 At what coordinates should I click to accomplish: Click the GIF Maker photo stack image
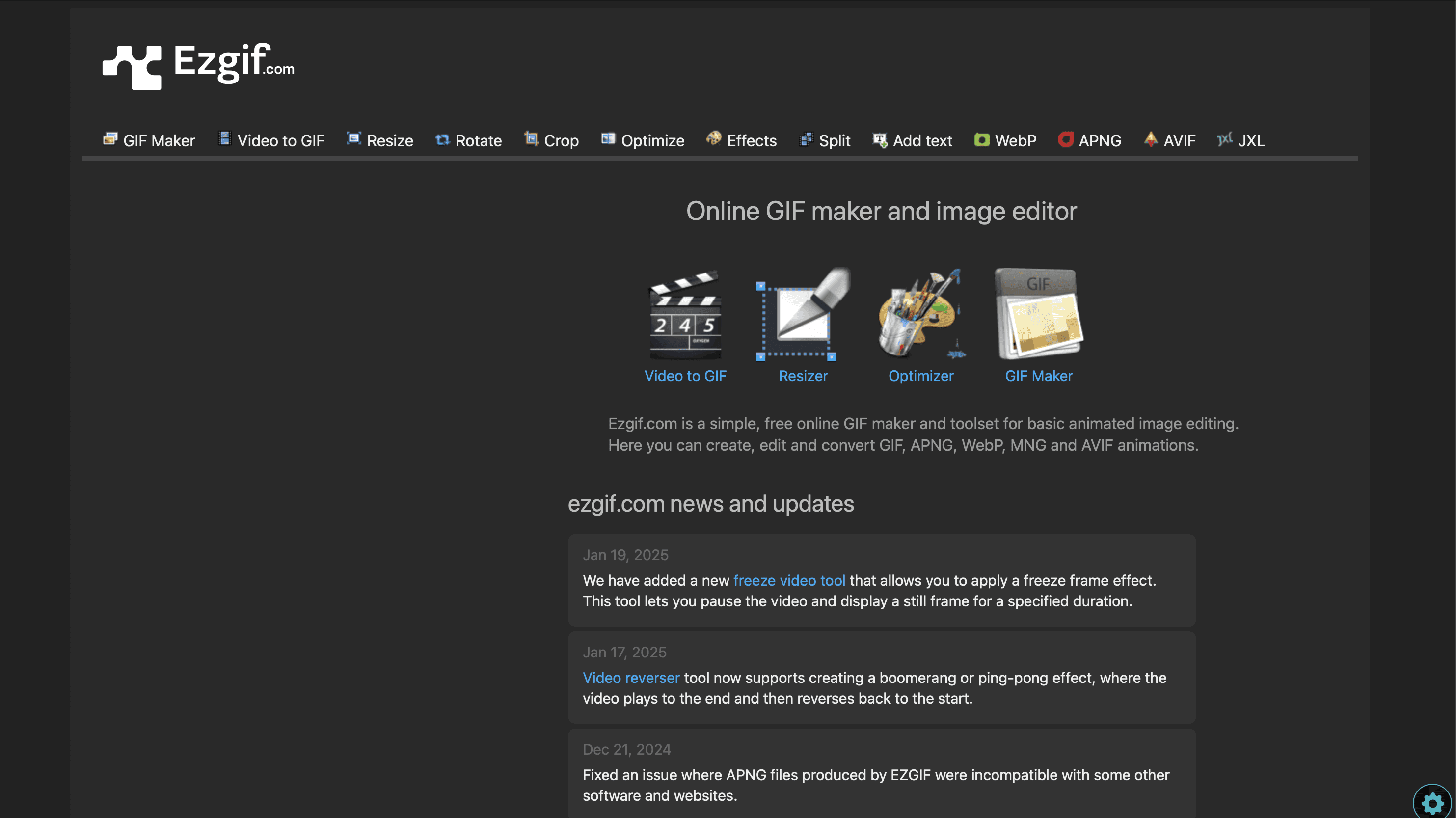(1039, 314)
